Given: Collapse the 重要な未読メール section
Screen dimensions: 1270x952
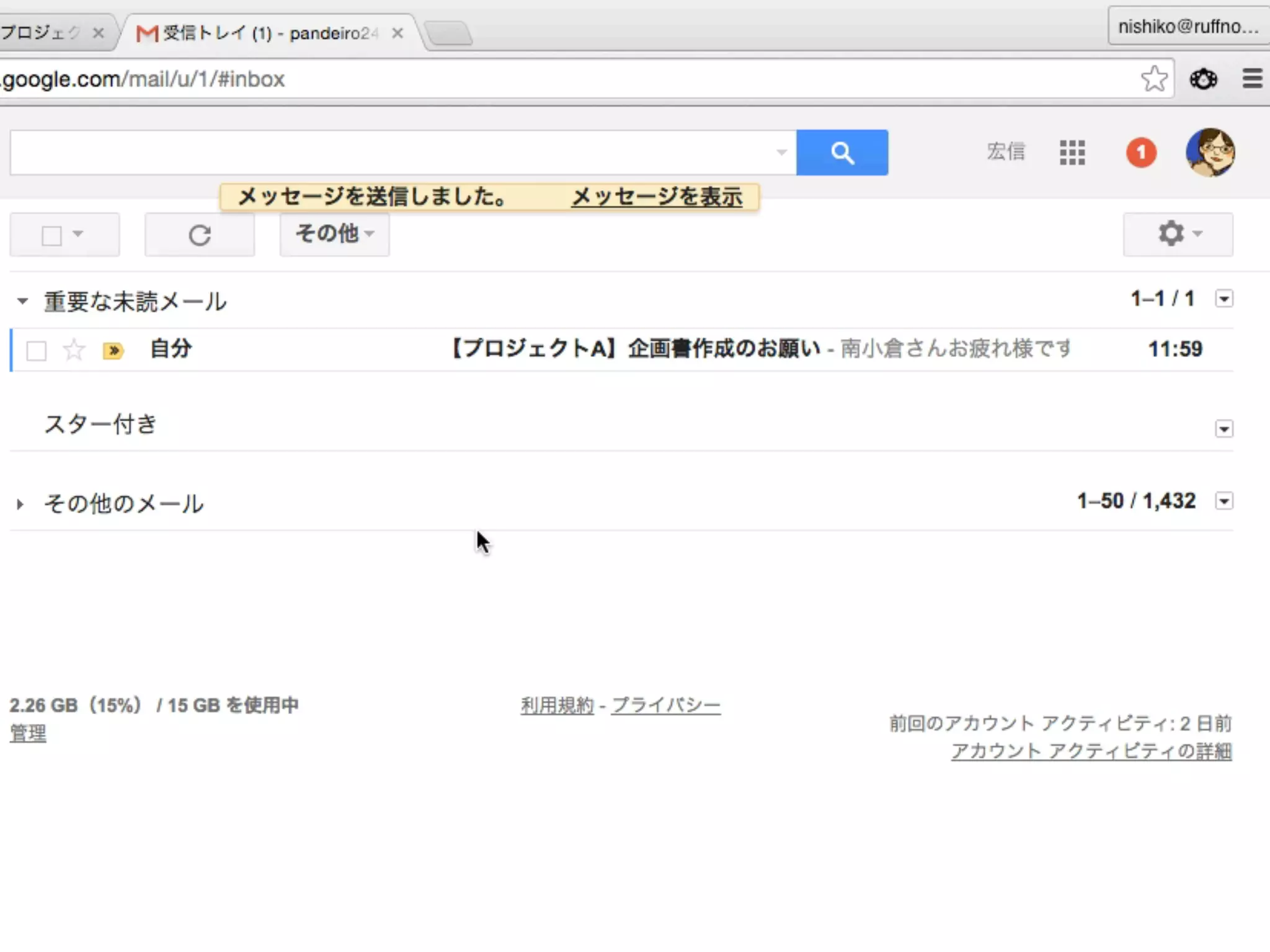Looking at the screenshot, I should 22,301.
